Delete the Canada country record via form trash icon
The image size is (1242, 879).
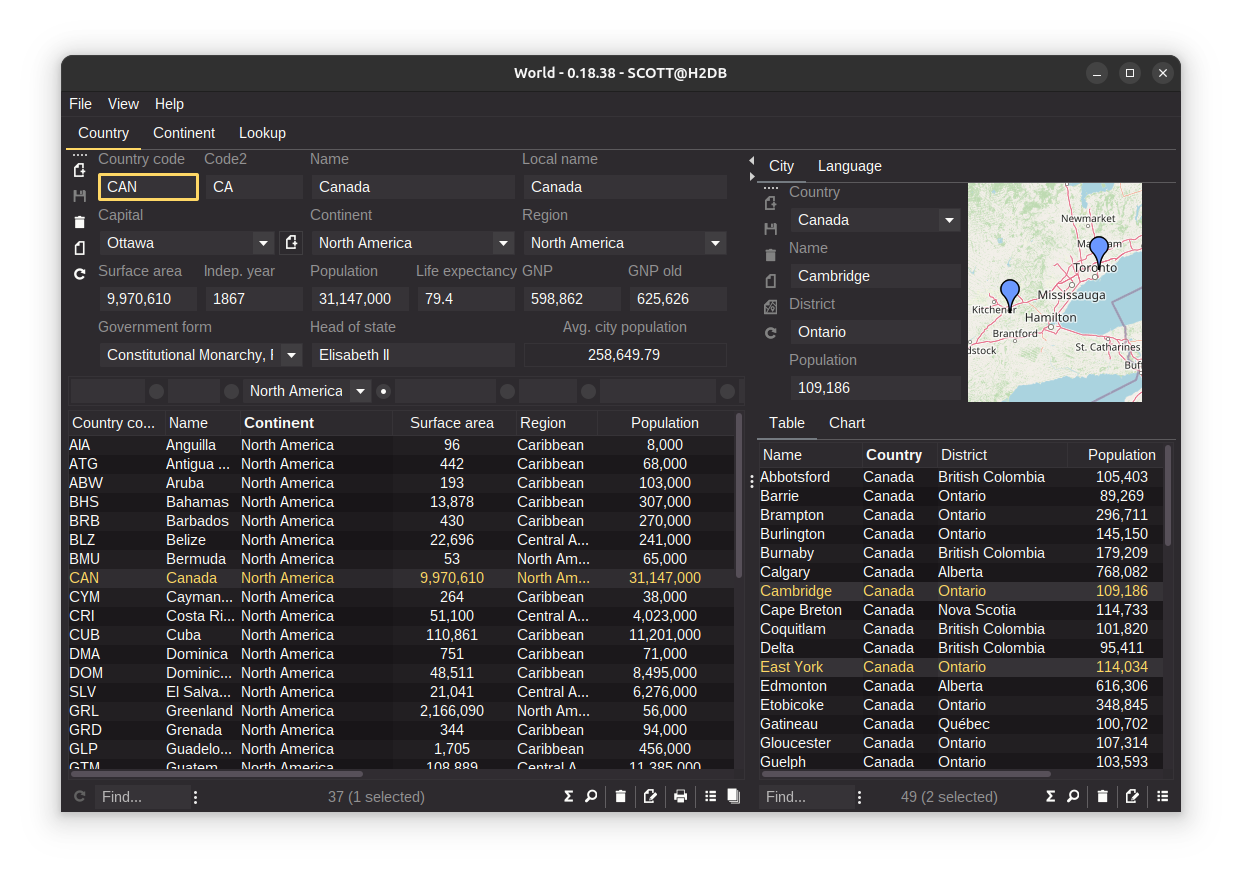(x=80, y=222)
